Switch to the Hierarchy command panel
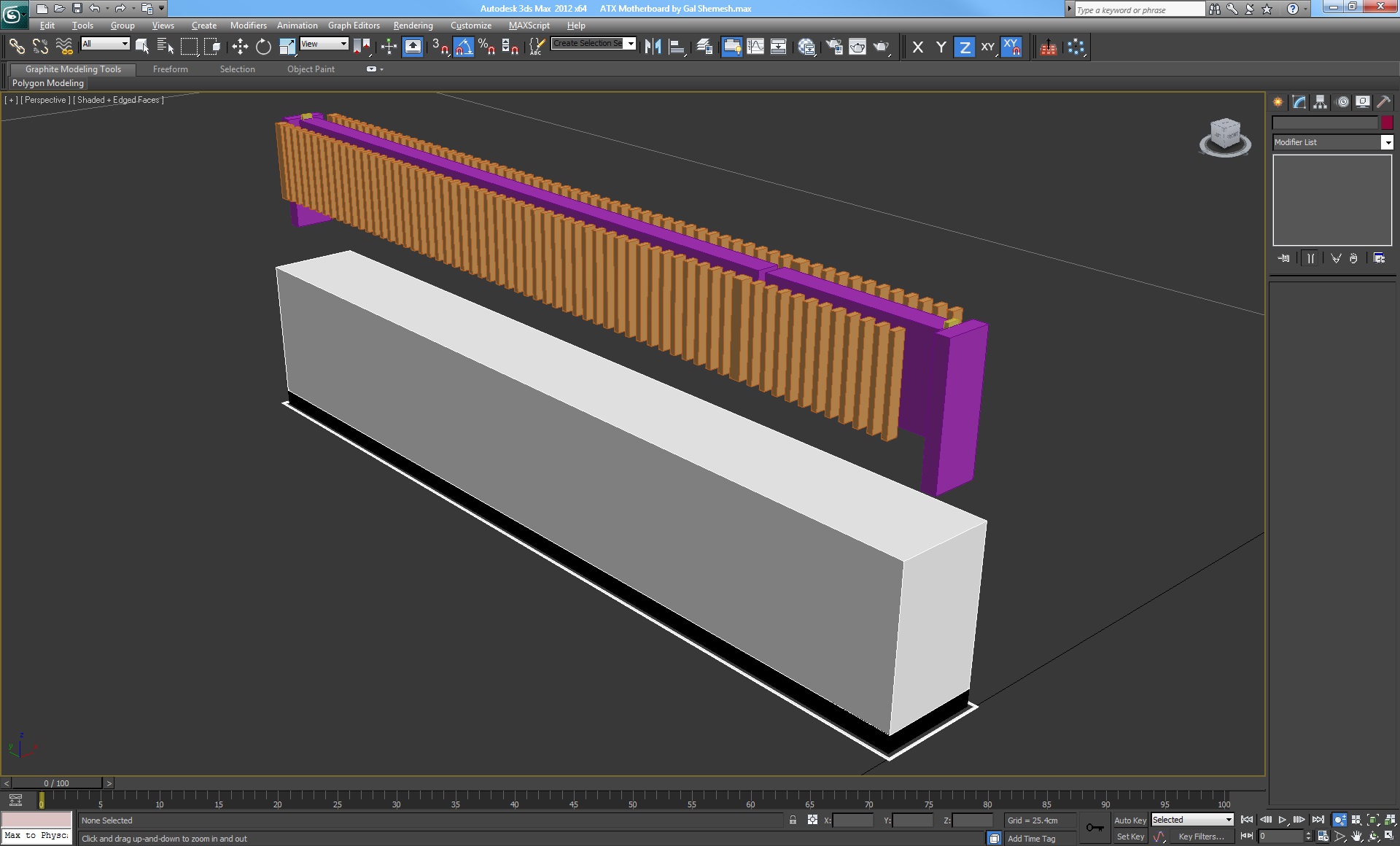 click(1321, 102)
